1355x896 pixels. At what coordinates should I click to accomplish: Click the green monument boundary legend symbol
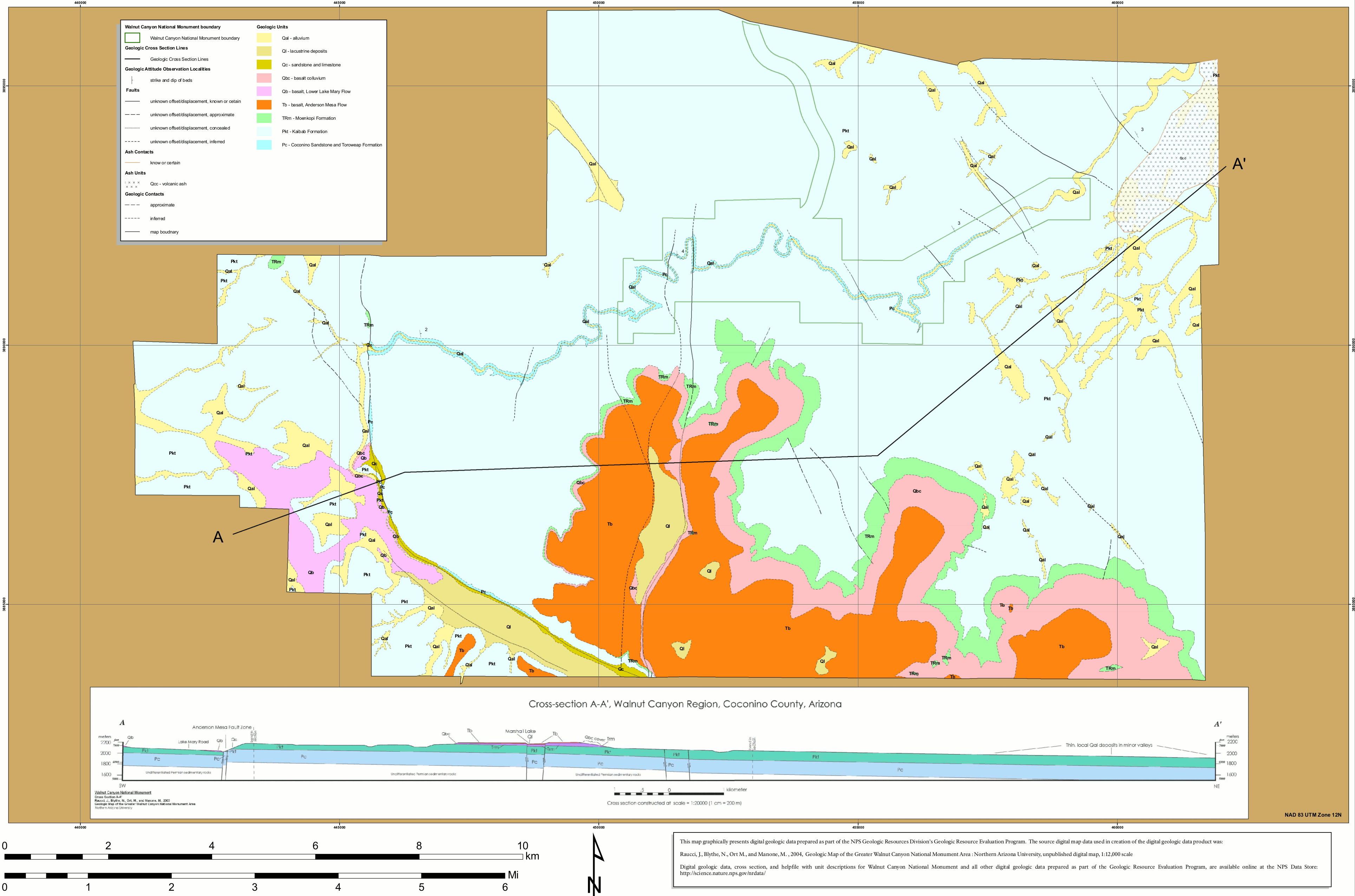point(132,38)
